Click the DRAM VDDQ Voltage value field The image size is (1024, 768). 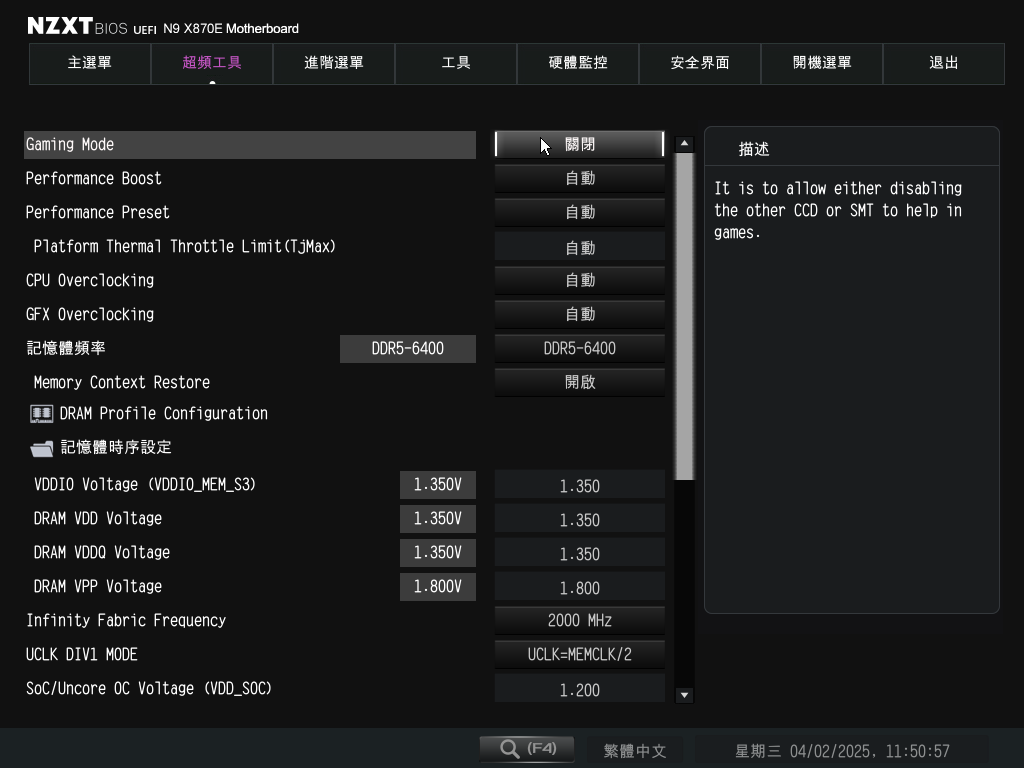coord(580,553)
